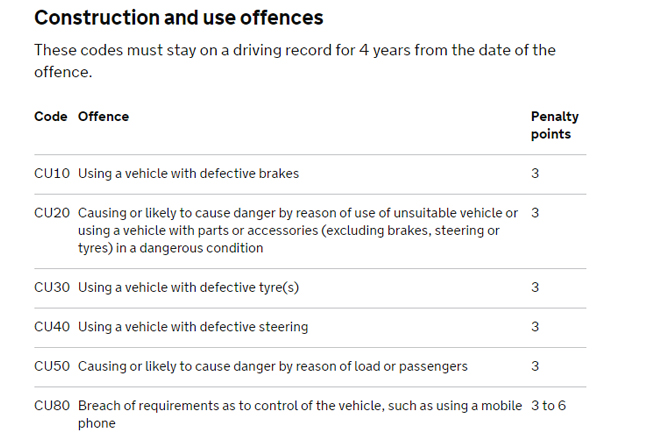Click the mobile phone offence description

pyautogui.click(x=300, y=414)
